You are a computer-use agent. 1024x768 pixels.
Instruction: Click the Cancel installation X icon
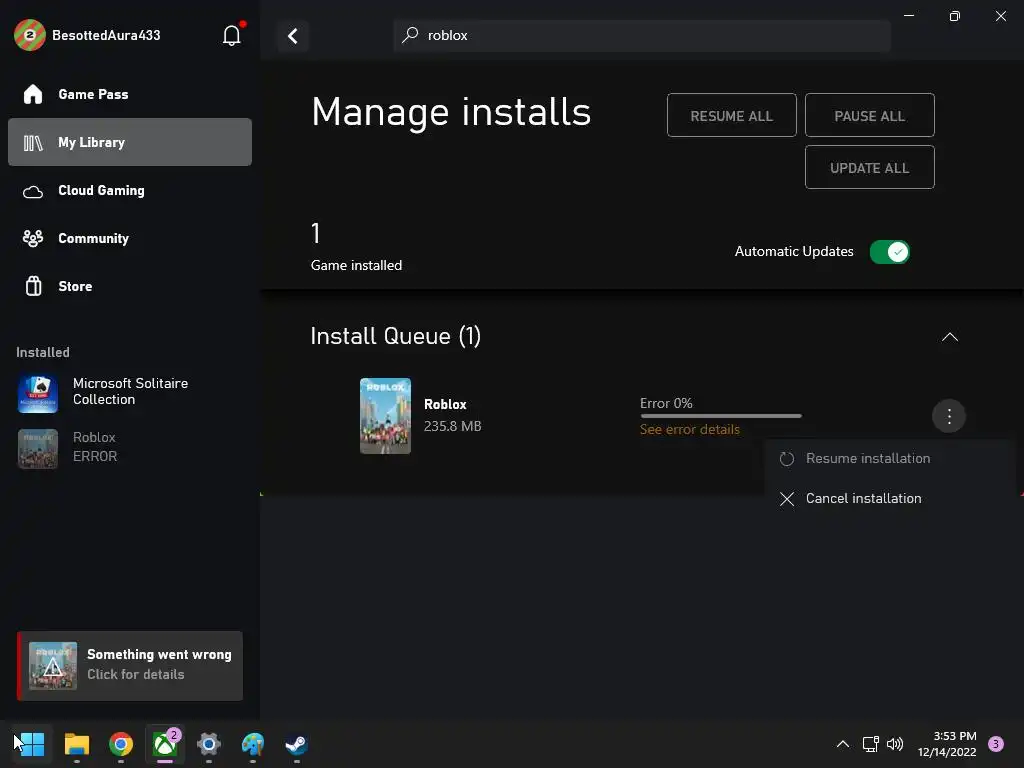coord(787,499)
